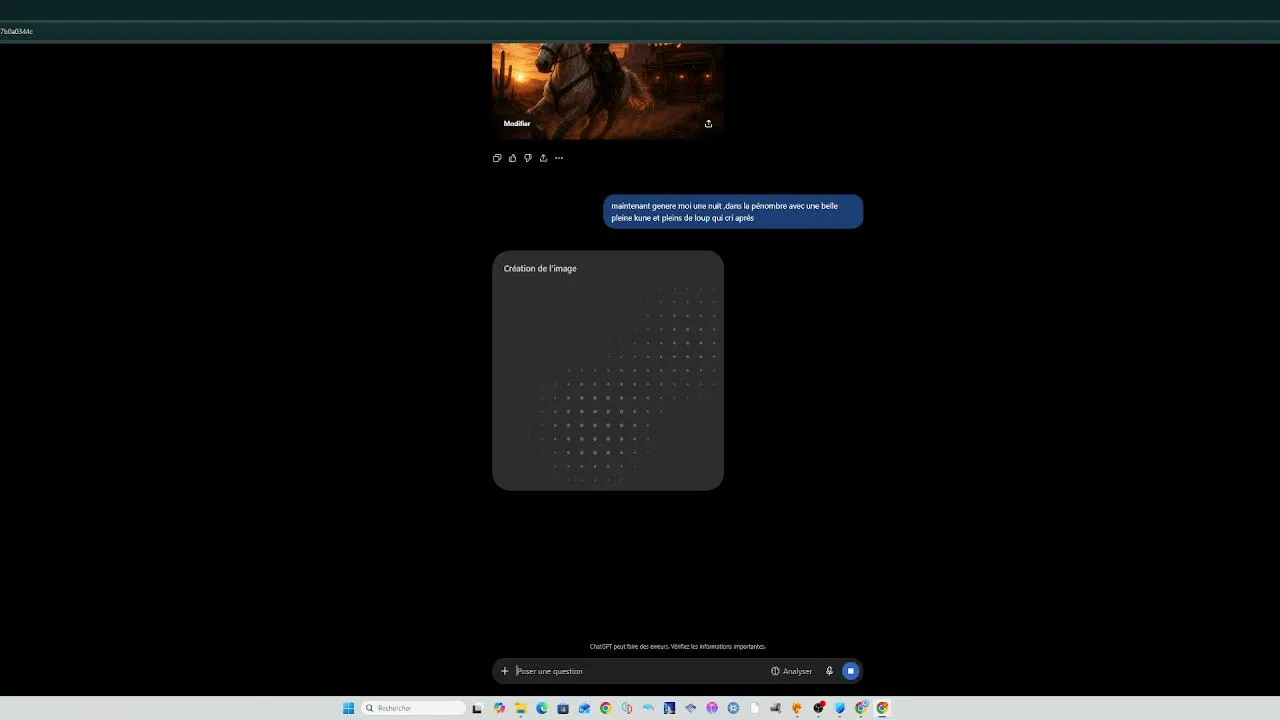Open Microsoft Store from the taskbar
1280x720 pixels.
pyautogui.click(x=563, y=708)
